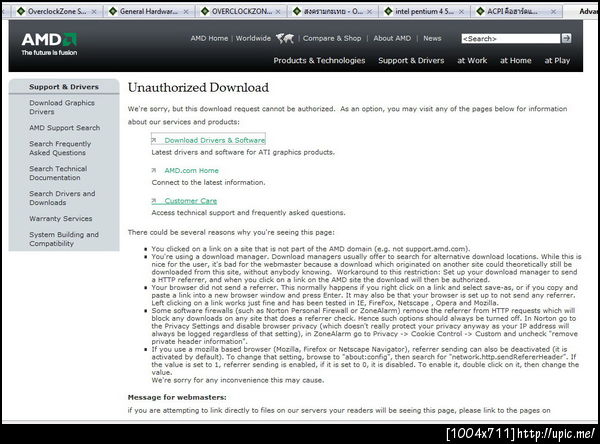The width and height of the screenshot is (600, 444).
Task: Open at Work menu
Action: coord(472,60)
